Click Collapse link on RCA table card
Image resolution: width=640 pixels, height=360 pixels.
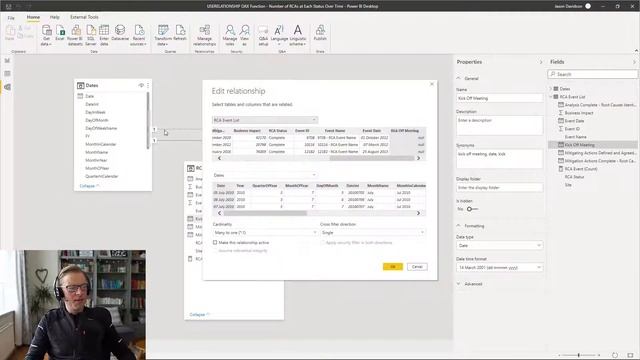click(200, 314)
